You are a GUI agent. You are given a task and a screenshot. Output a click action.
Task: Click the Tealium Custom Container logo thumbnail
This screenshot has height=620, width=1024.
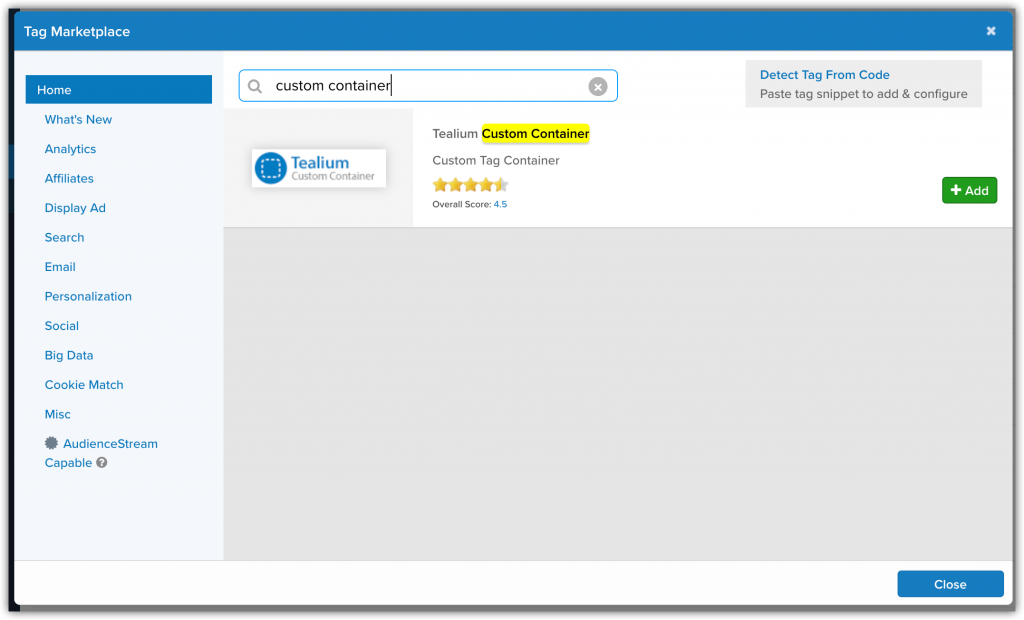click(319, 168)
